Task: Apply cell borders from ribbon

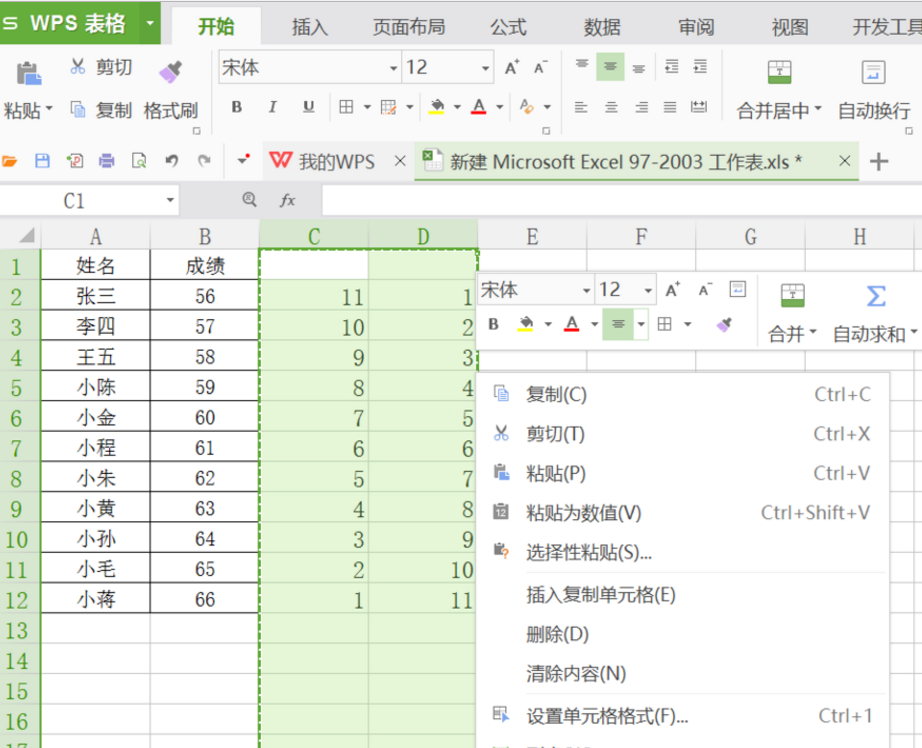Action: pyautogui.click(x=346, y=107)
